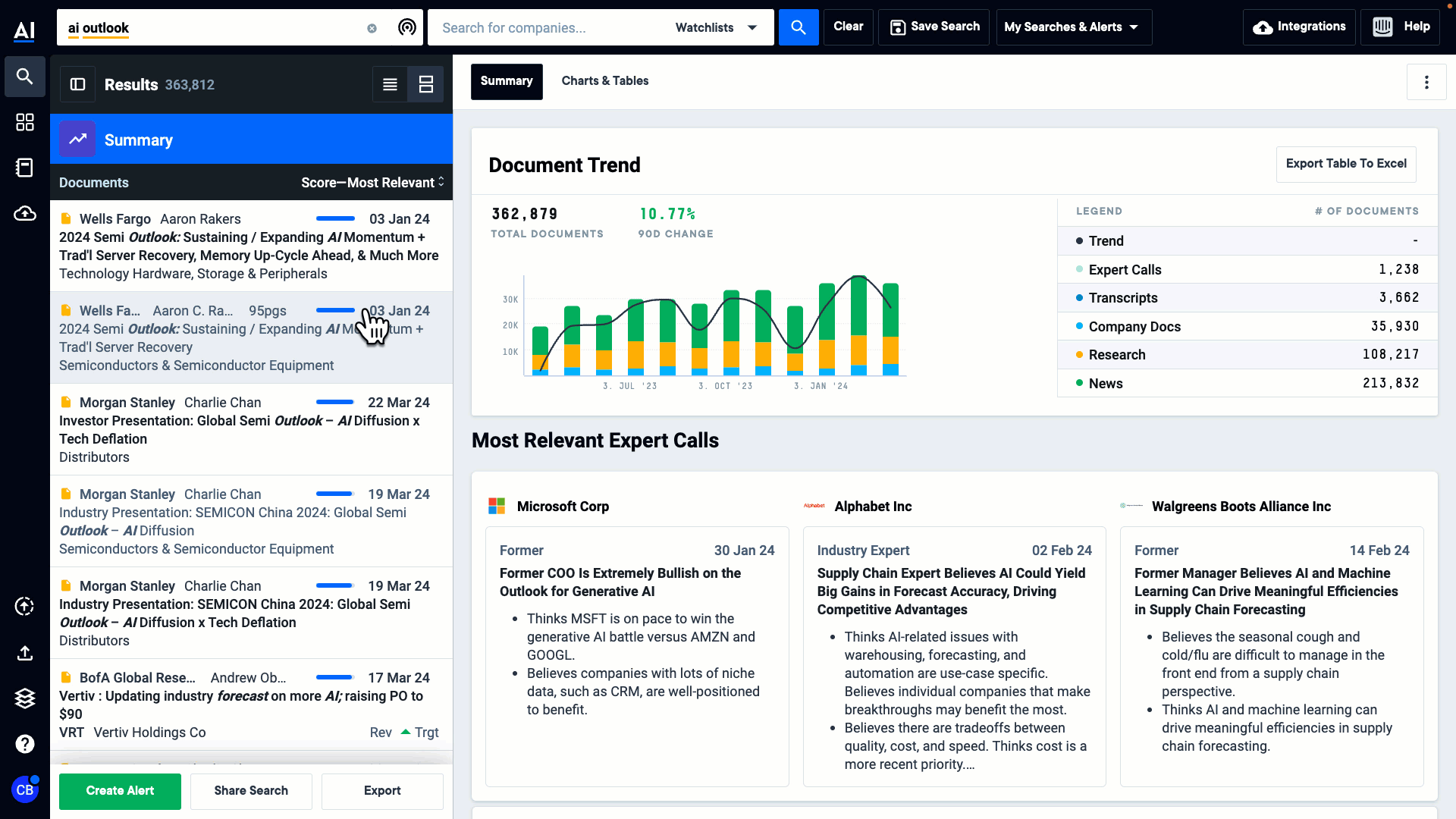Toggle the News legend series
The image size is (1456, 819).
point(1247,384)
